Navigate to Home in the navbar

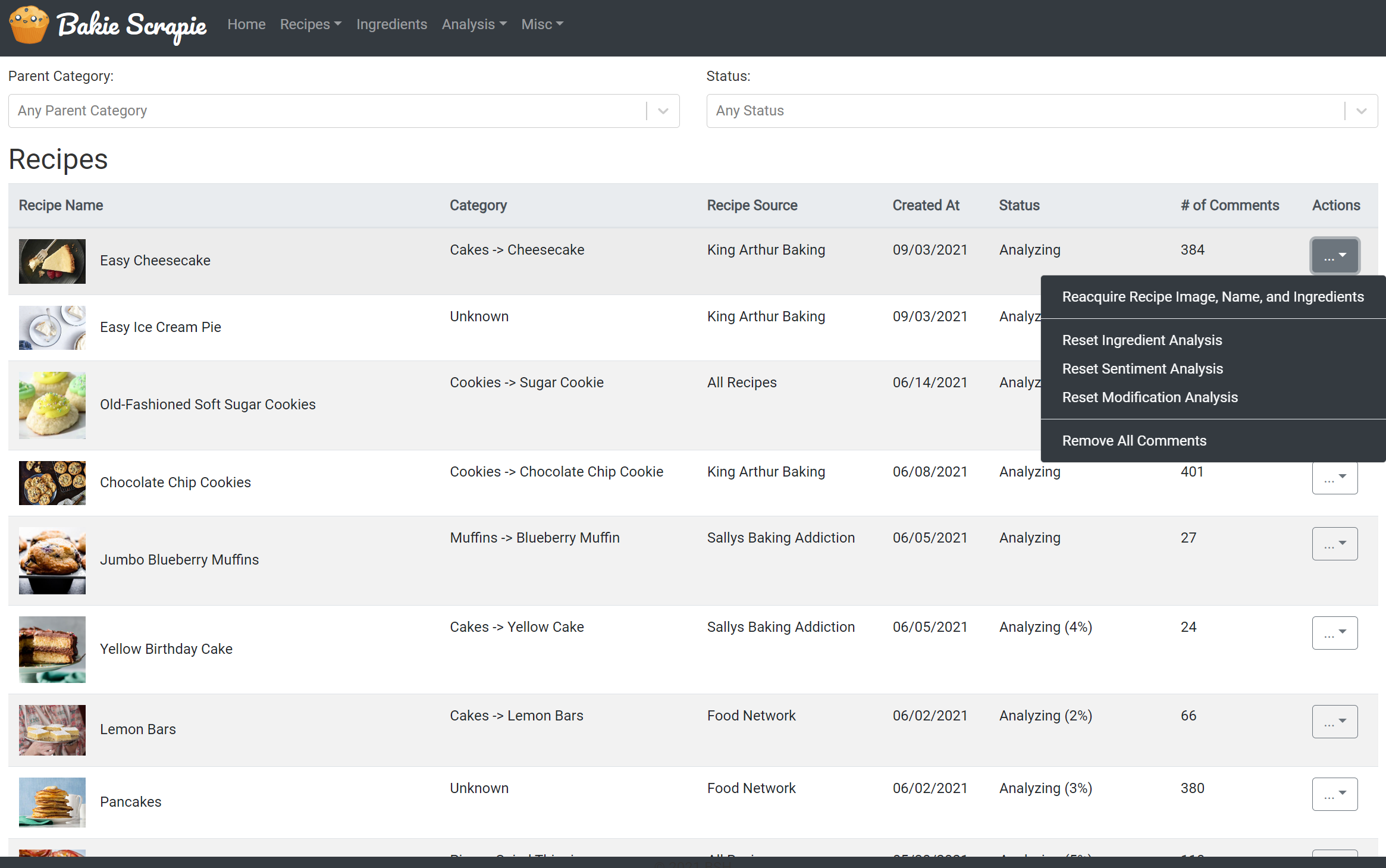coord(246,24)
